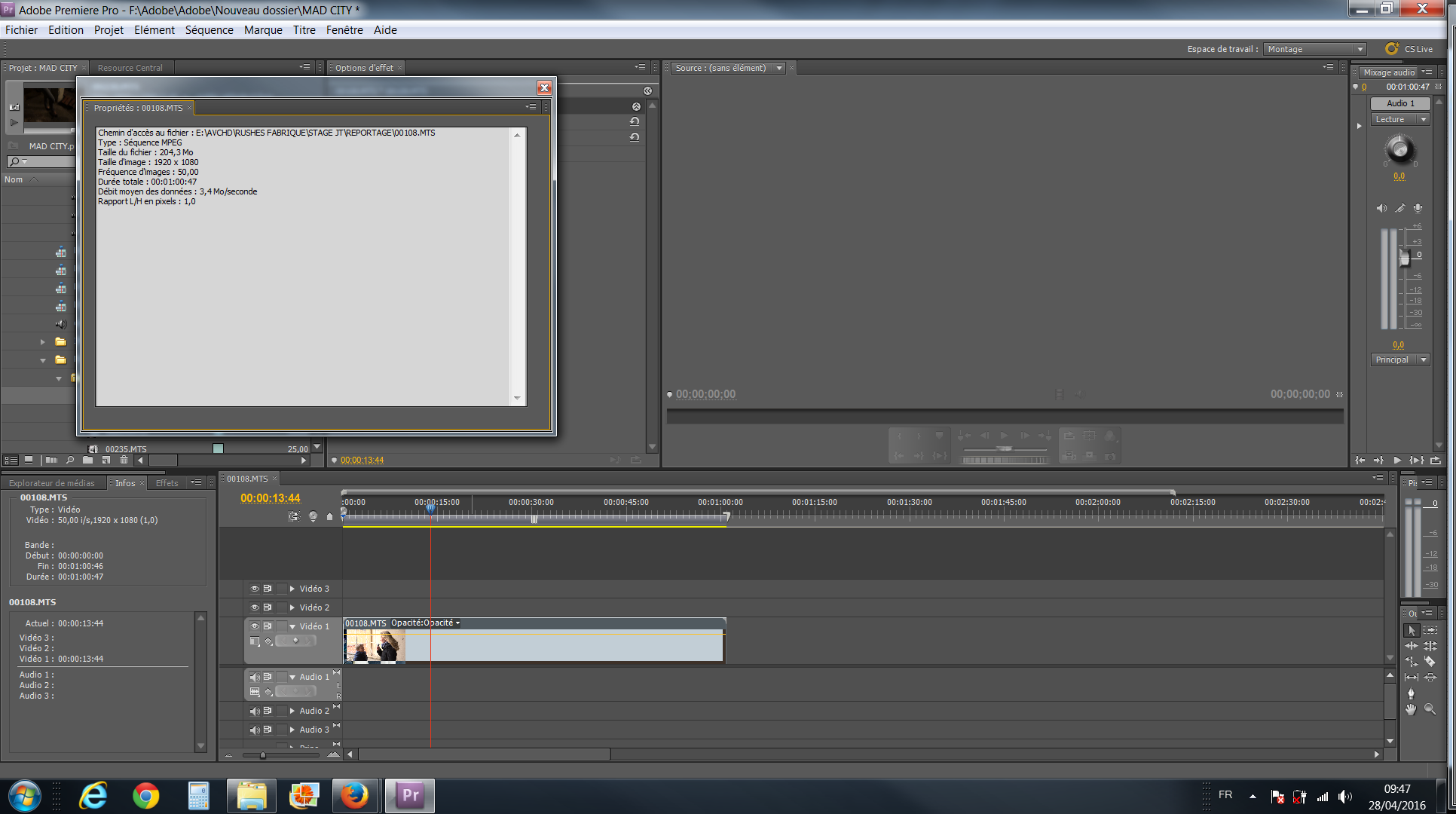Viewport: 1456px width, 814px height.
Task: Toggle visibility eye of Vidéo 1 track
Action: click(255, 626)
